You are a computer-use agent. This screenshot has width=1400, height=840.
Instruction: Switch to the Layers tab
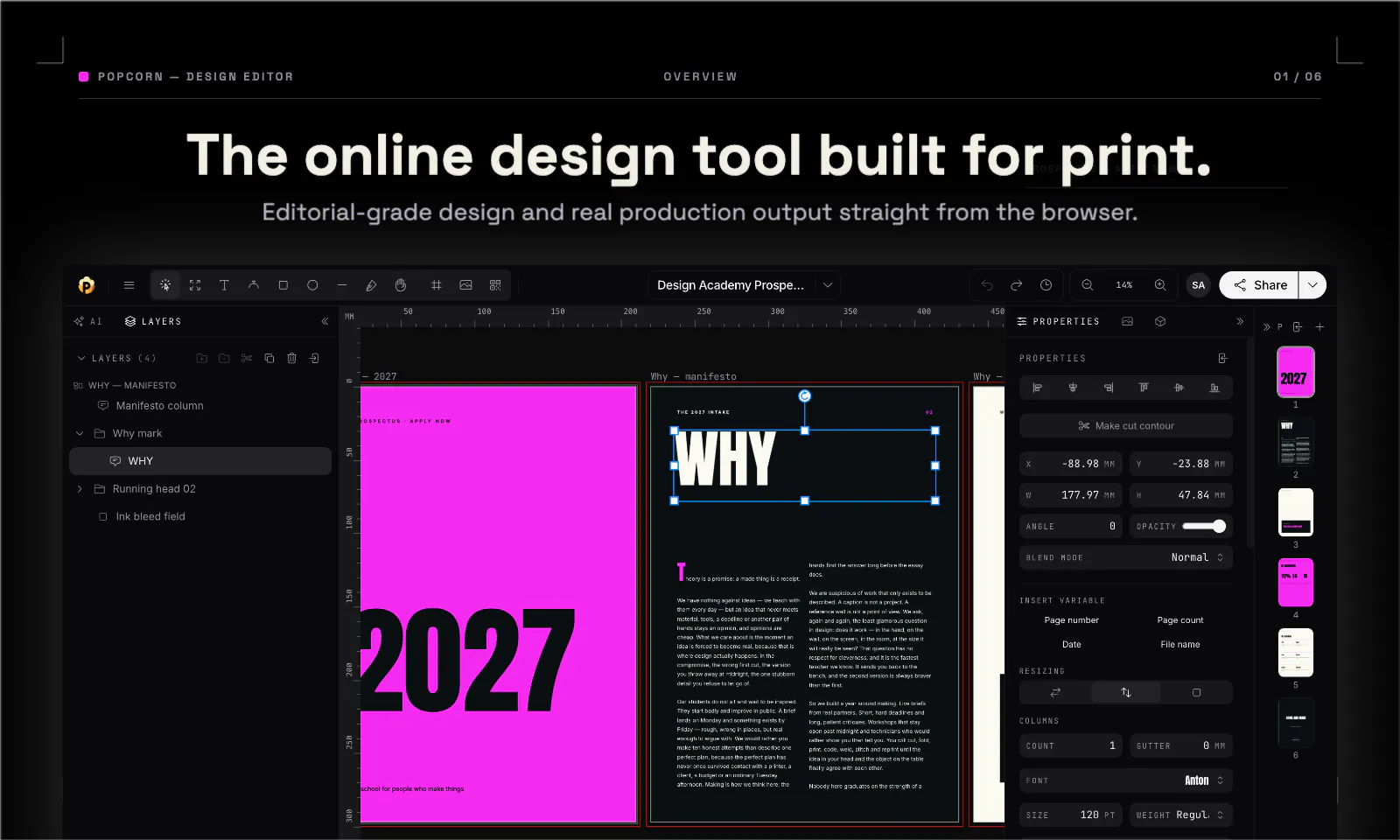(x=153, y=321)
